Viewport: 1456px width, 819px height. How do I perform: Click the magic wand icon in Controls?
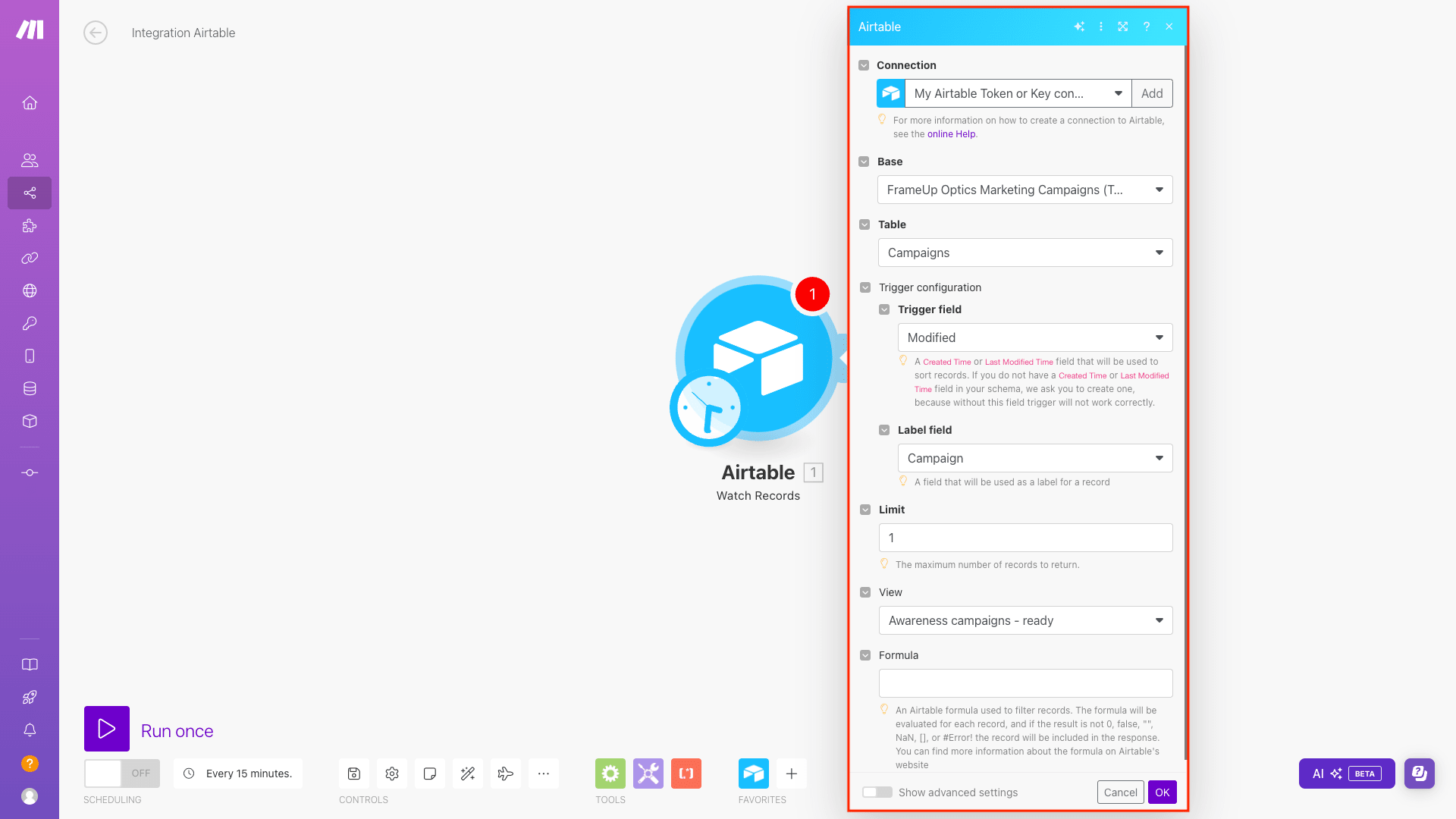coord(467,773)
